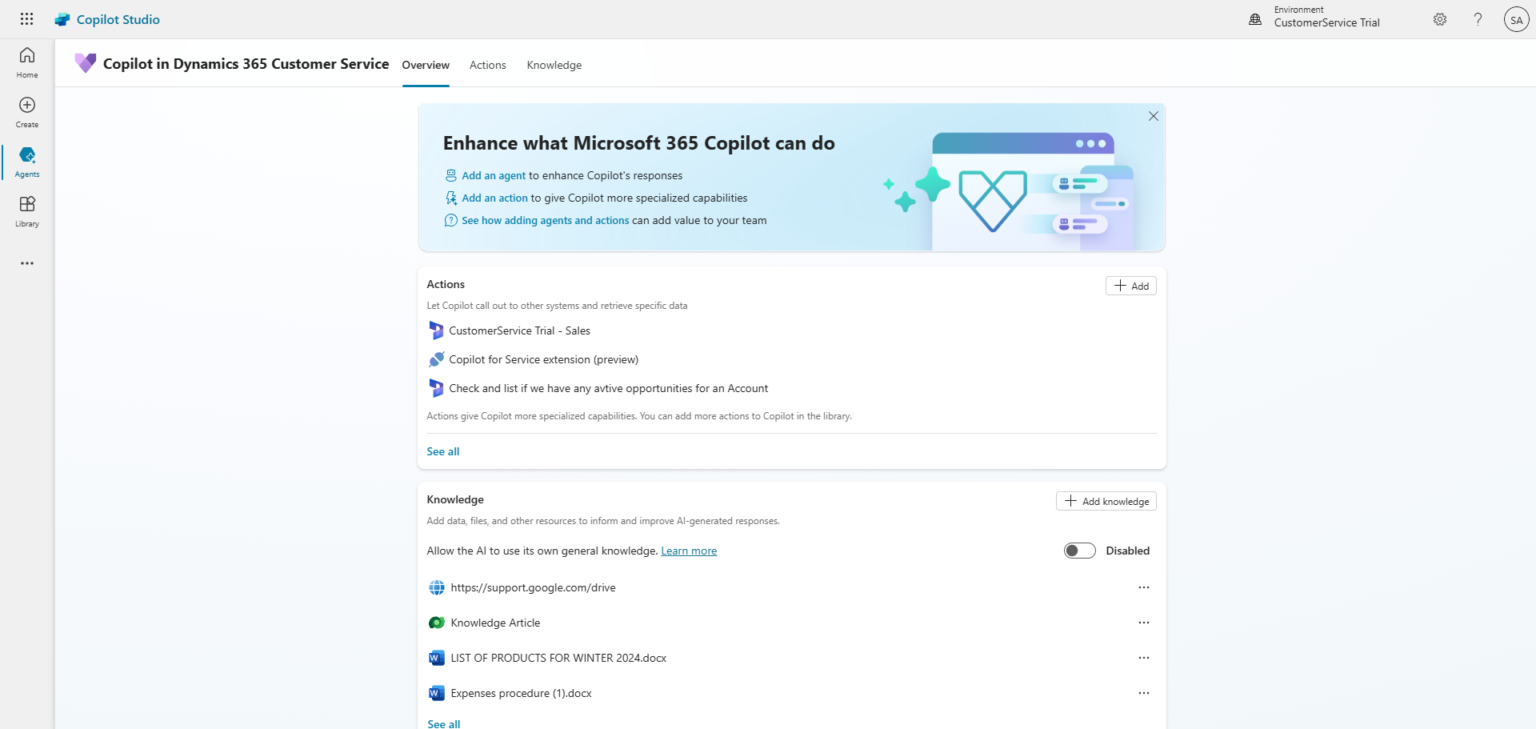Viewport: 1536px width, 729px height.
Task: Open the Microsoft 365 app launcher
Action: (26, 18)
